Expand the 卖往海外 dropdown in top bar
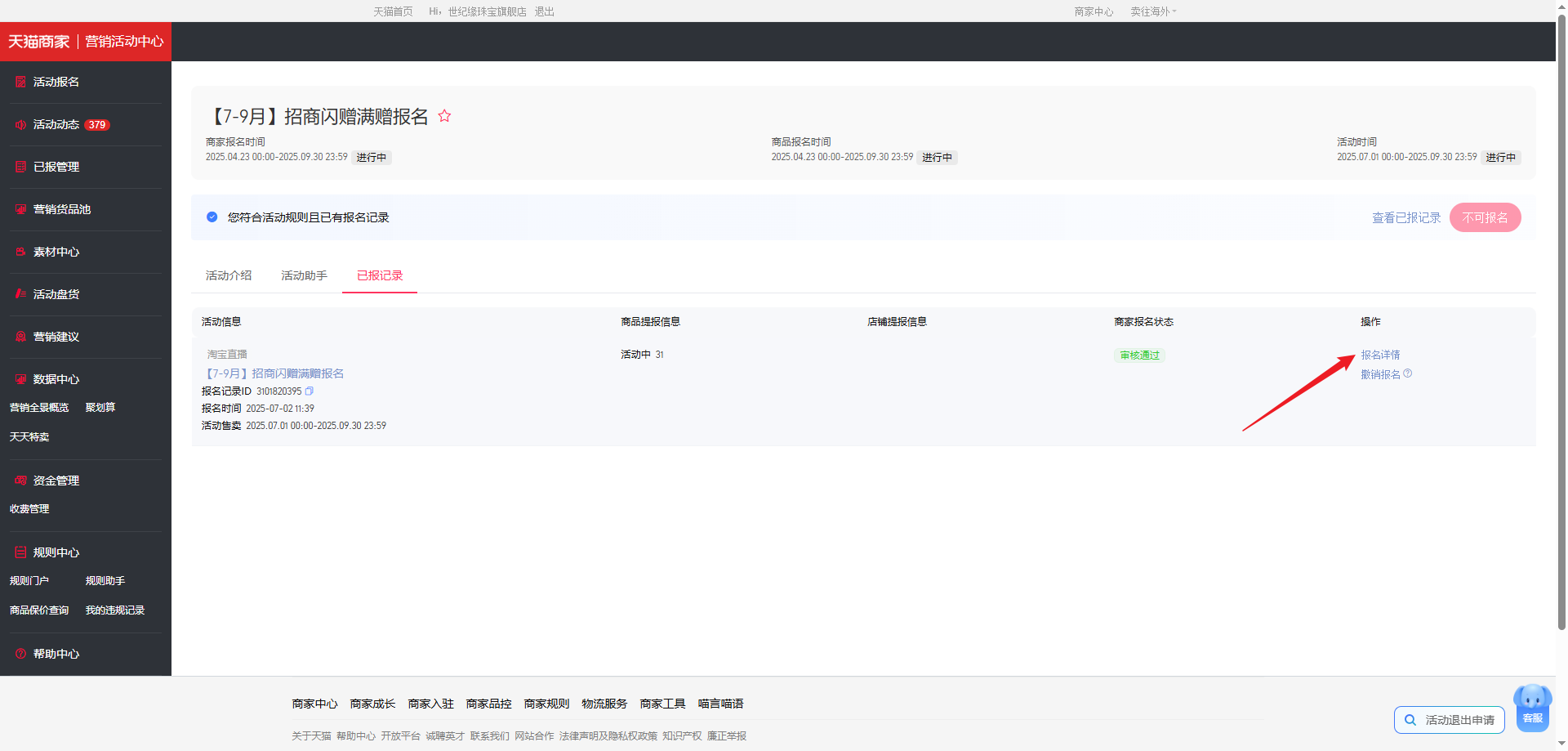This screenshot has height=751, width=1568. click(1153, 11)
